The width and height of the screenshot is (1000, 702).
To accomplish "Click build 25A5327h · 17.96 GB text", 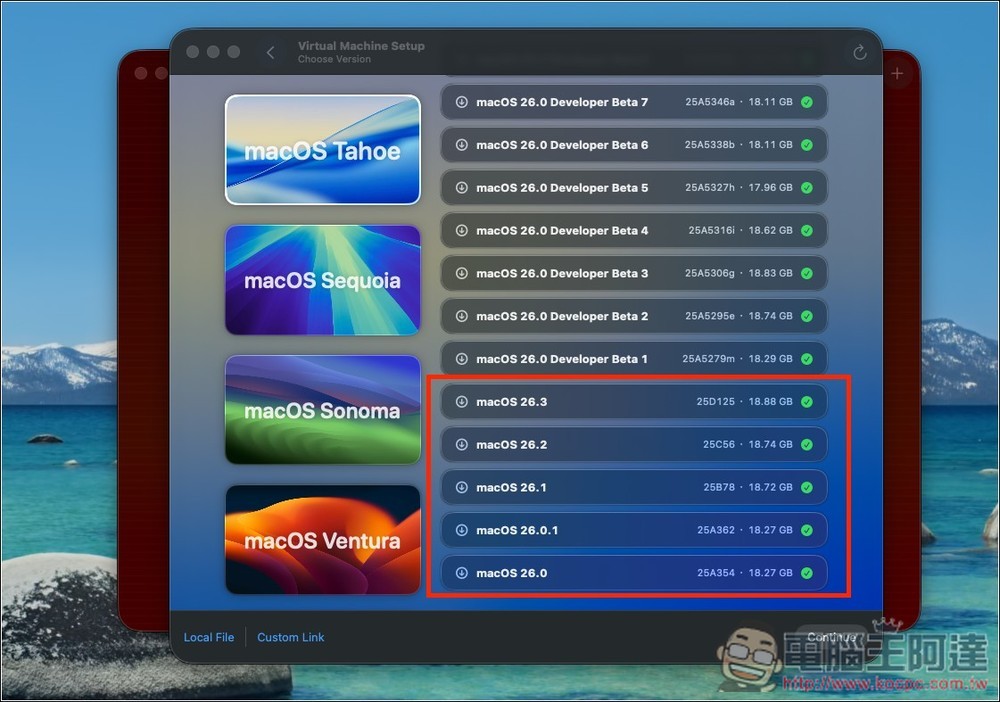I will pyautogui.click(x=739, y=187).
